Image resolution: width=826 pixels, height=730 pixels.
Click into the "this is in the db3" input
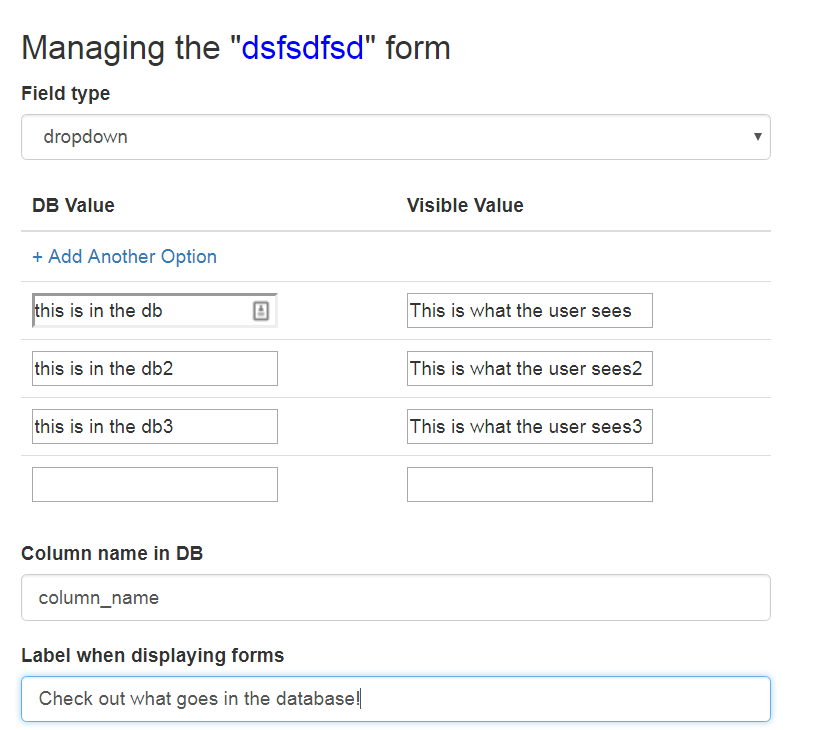154,427
